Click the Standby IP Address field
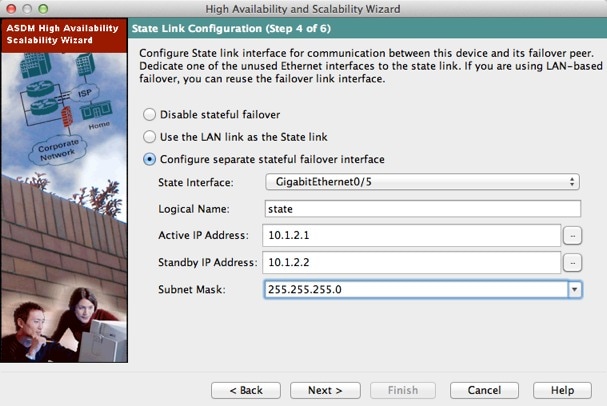This screenshot has width=607, height=406. pos(412,262)
